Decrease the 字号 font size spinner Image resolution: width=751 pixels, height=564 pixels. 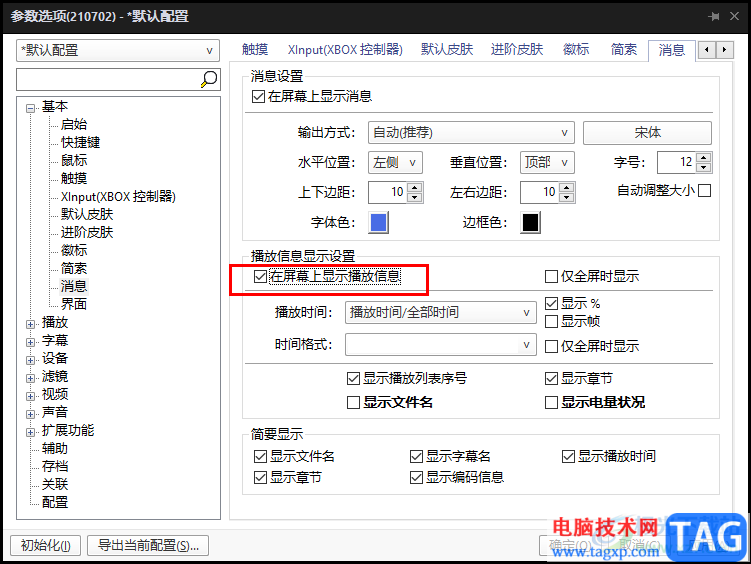(703, 168)
